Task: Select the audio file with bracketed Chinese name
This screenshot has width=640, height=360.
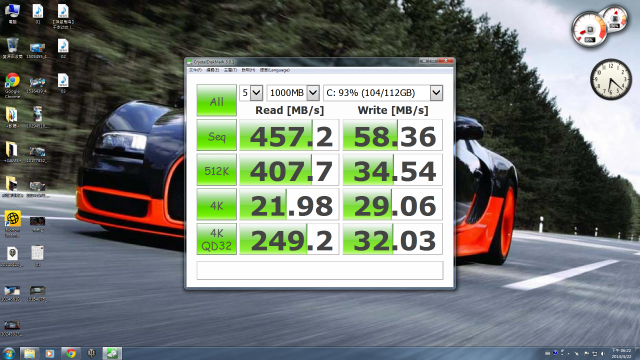Action: click(x=63, y=16)
